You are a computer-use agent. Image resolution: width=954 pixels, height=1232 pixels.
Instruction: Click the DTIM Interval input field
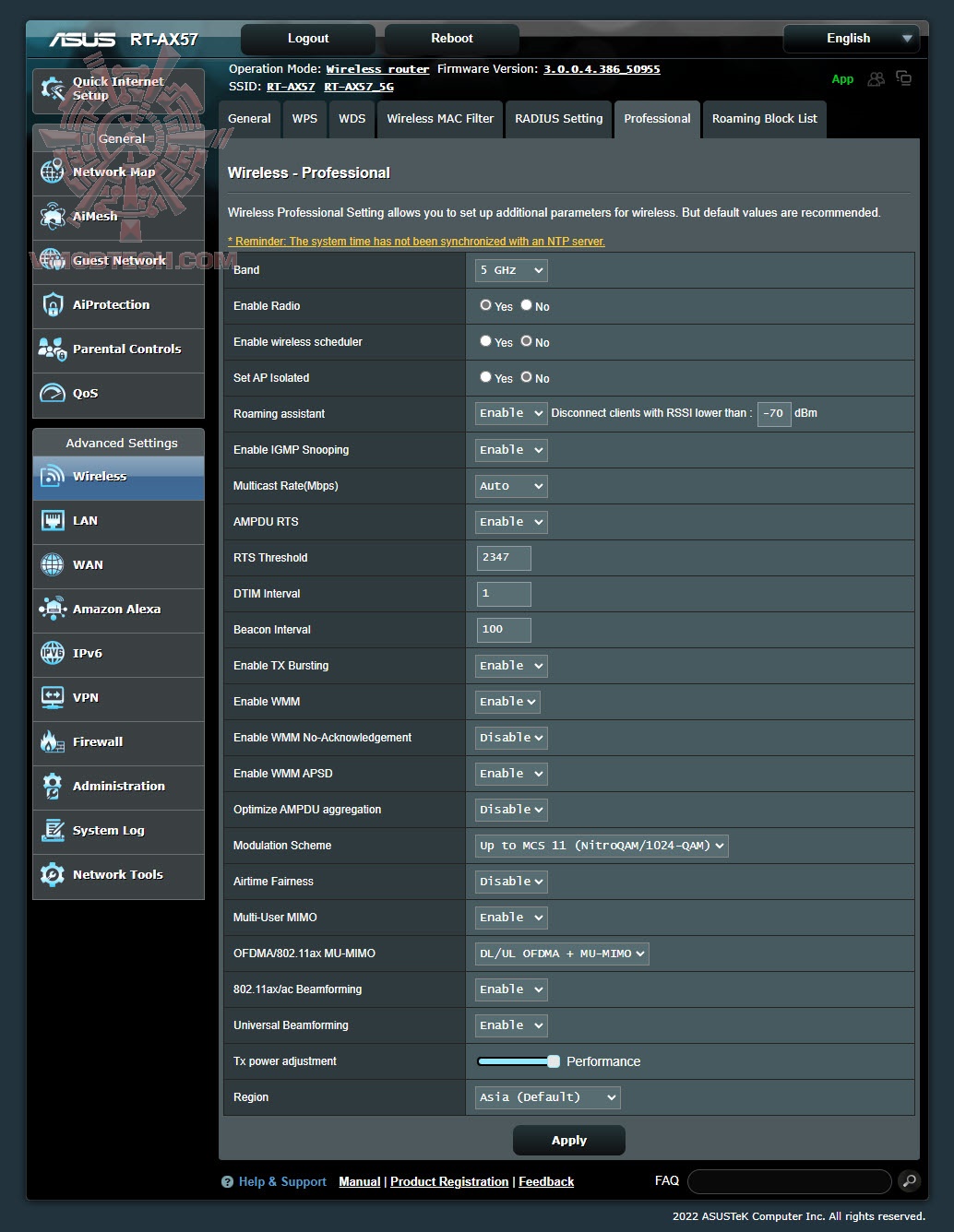click(x=504, y=594)
